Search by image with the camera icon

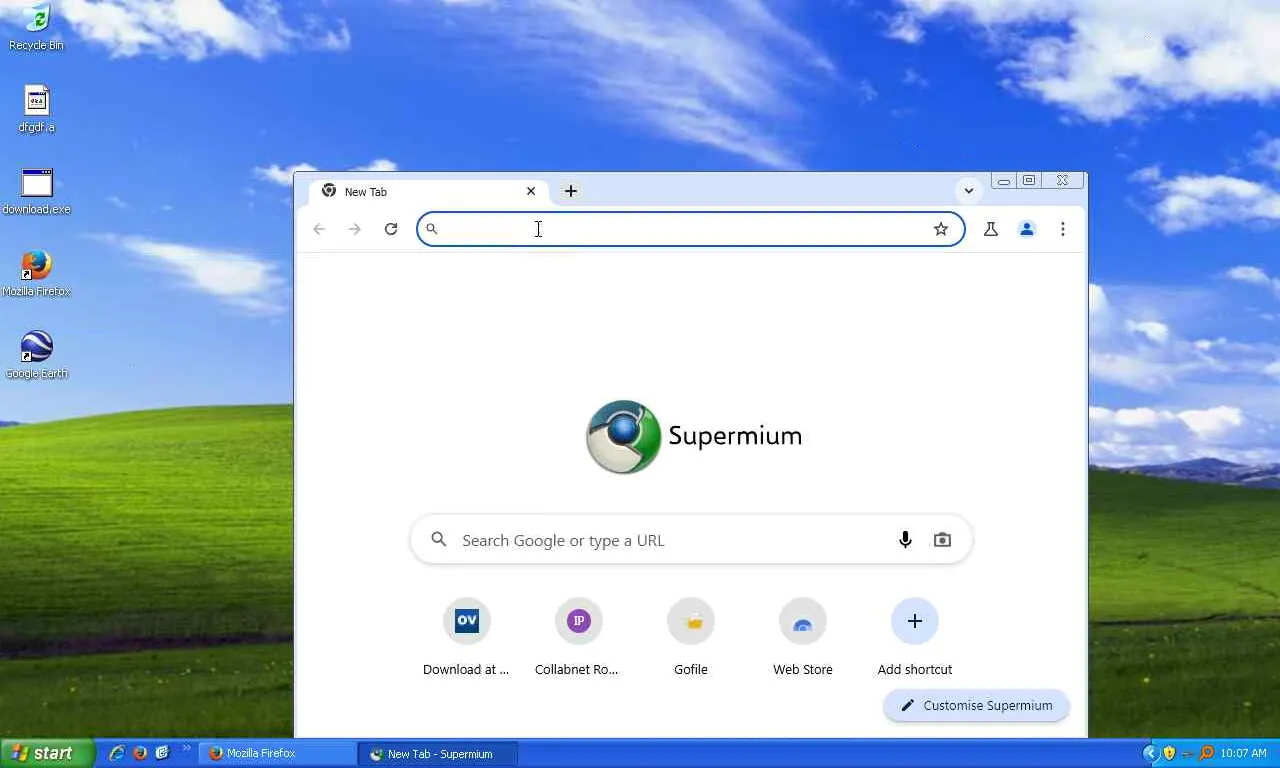(942, 540)
